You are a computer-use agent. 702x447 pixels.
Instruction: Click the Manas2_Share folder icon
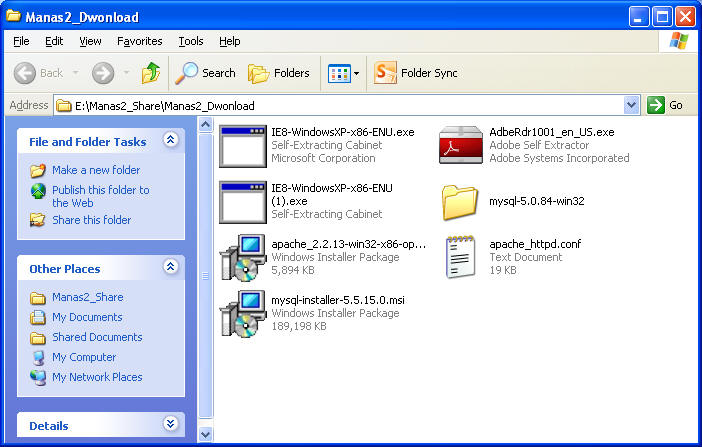click(38, 298)
